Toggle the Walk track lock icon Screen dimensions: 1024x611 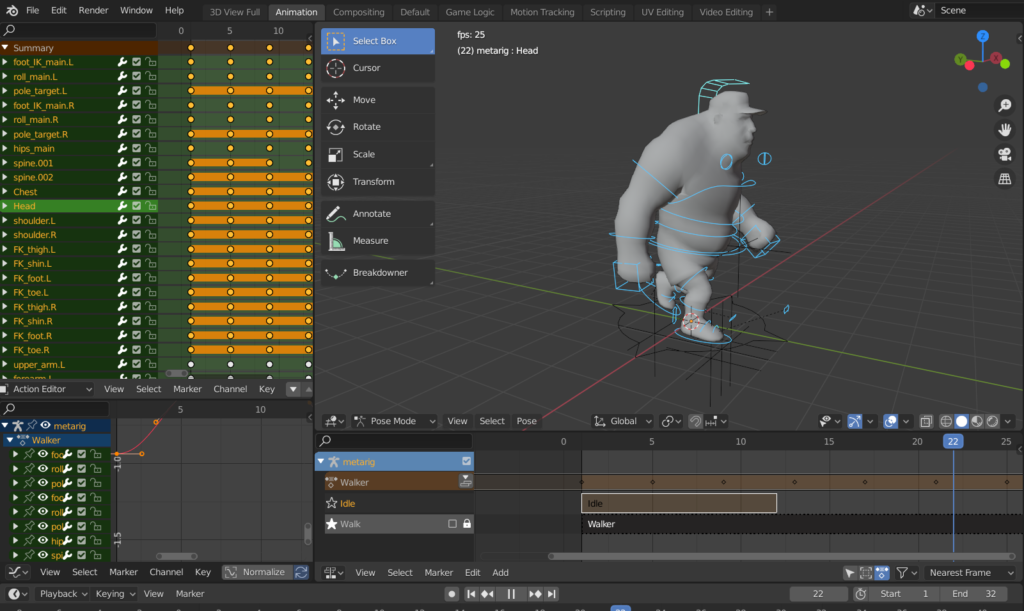point(466,524)
